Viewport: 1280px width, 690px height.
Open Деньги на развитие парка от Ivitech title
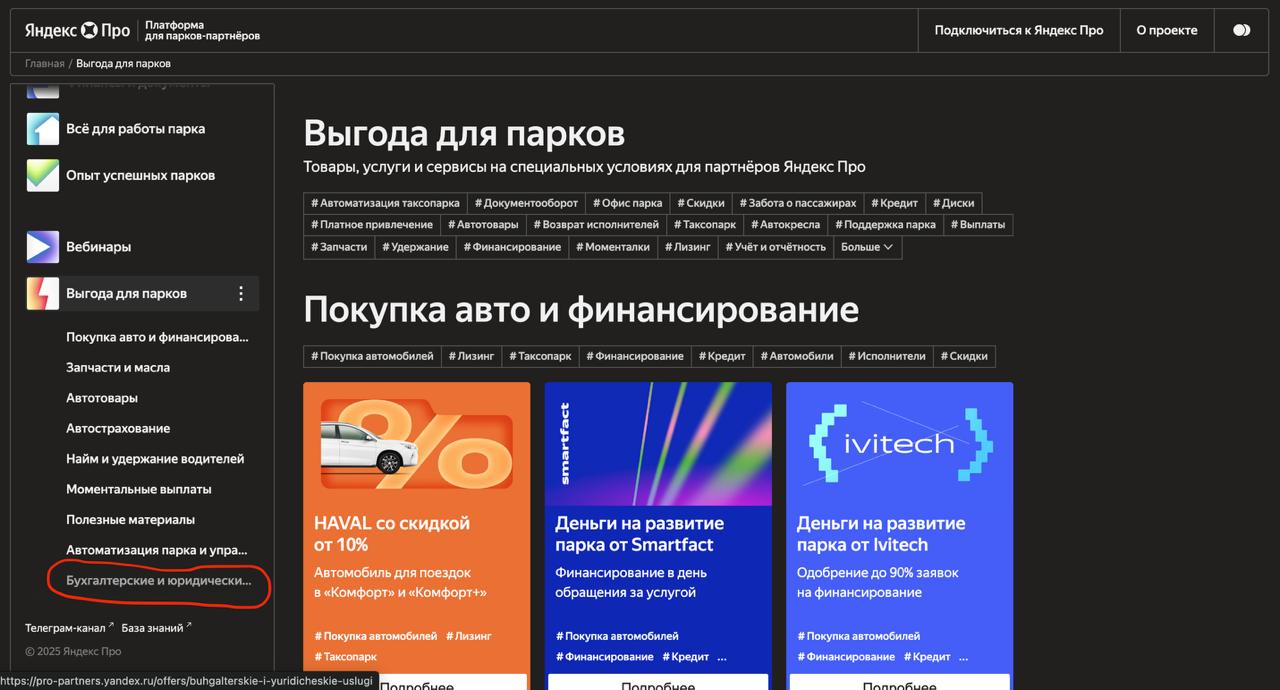(881, 534)
